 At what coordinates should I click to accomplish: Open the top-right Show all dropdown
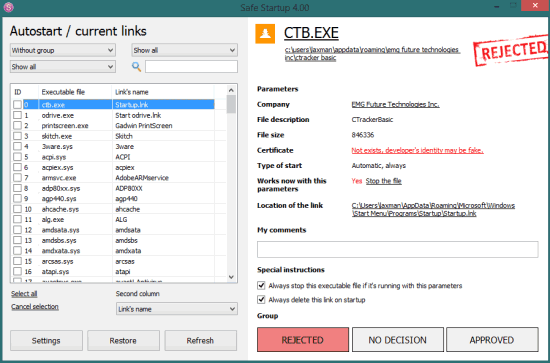click(x=185, y=50)
